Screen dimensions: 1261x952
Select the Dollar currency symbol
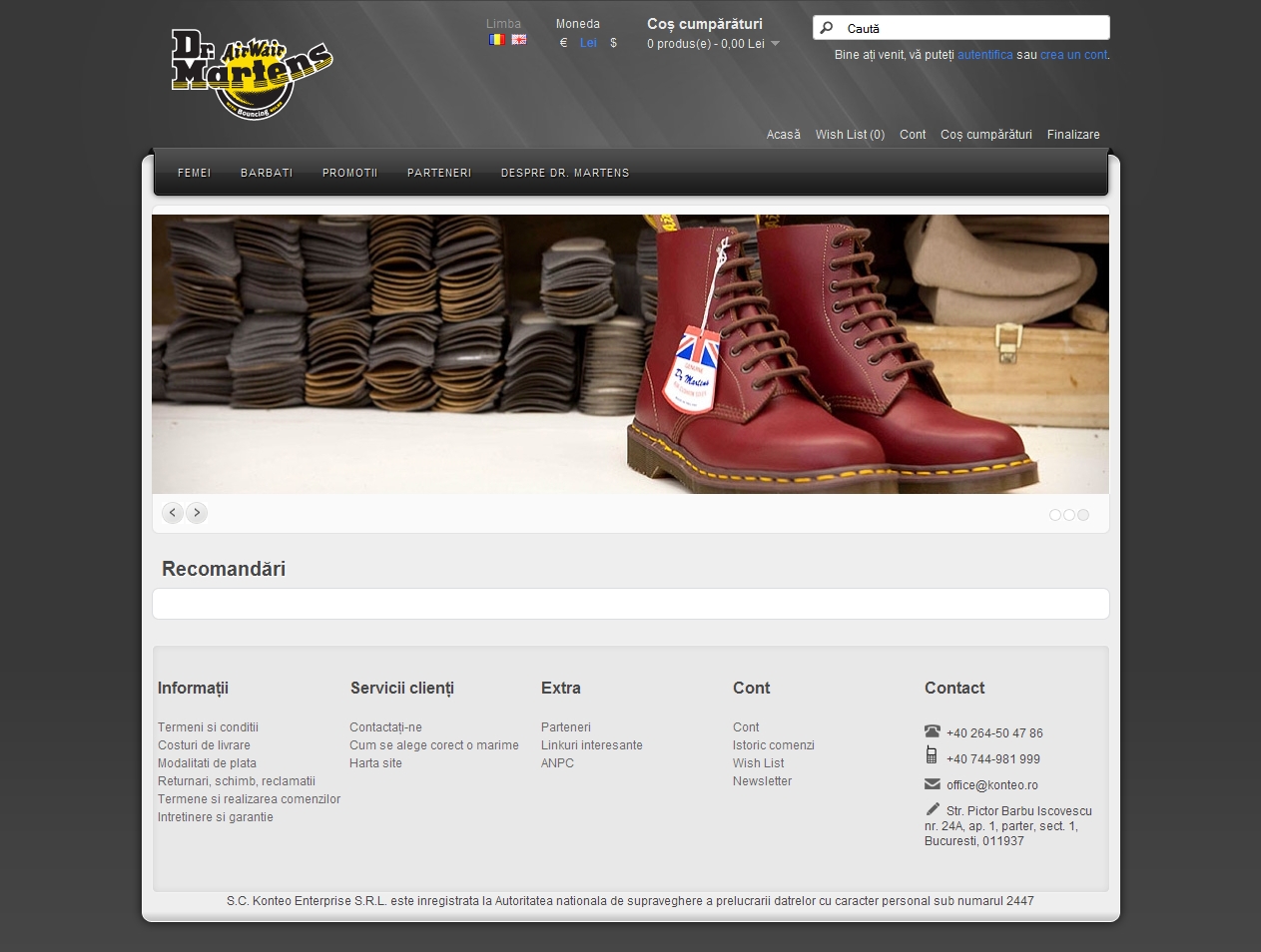(613, 43)
